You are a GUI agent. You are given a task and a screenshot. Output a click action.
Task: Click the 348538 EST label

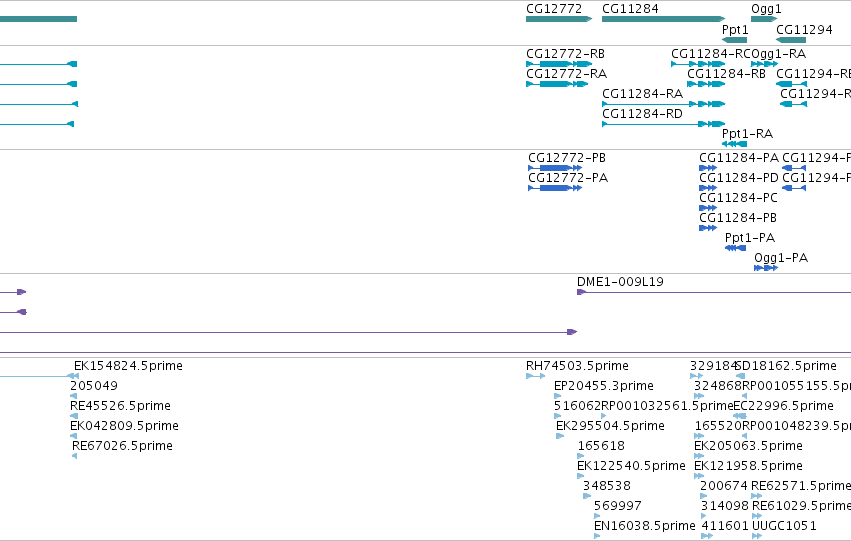click(x=606, y=486)
